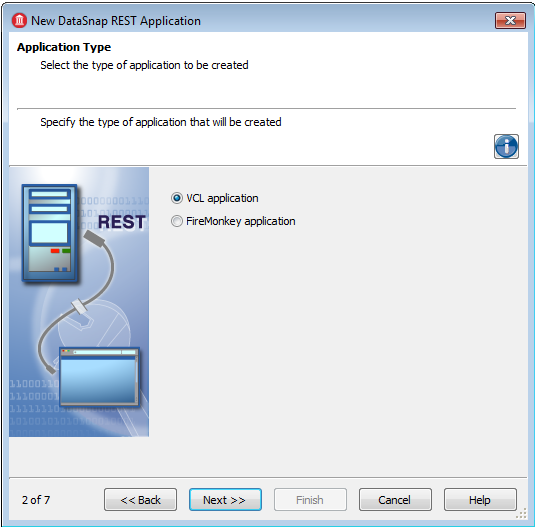
Task: Click the resize grip at dialog corner
Action: coord(522,514)
